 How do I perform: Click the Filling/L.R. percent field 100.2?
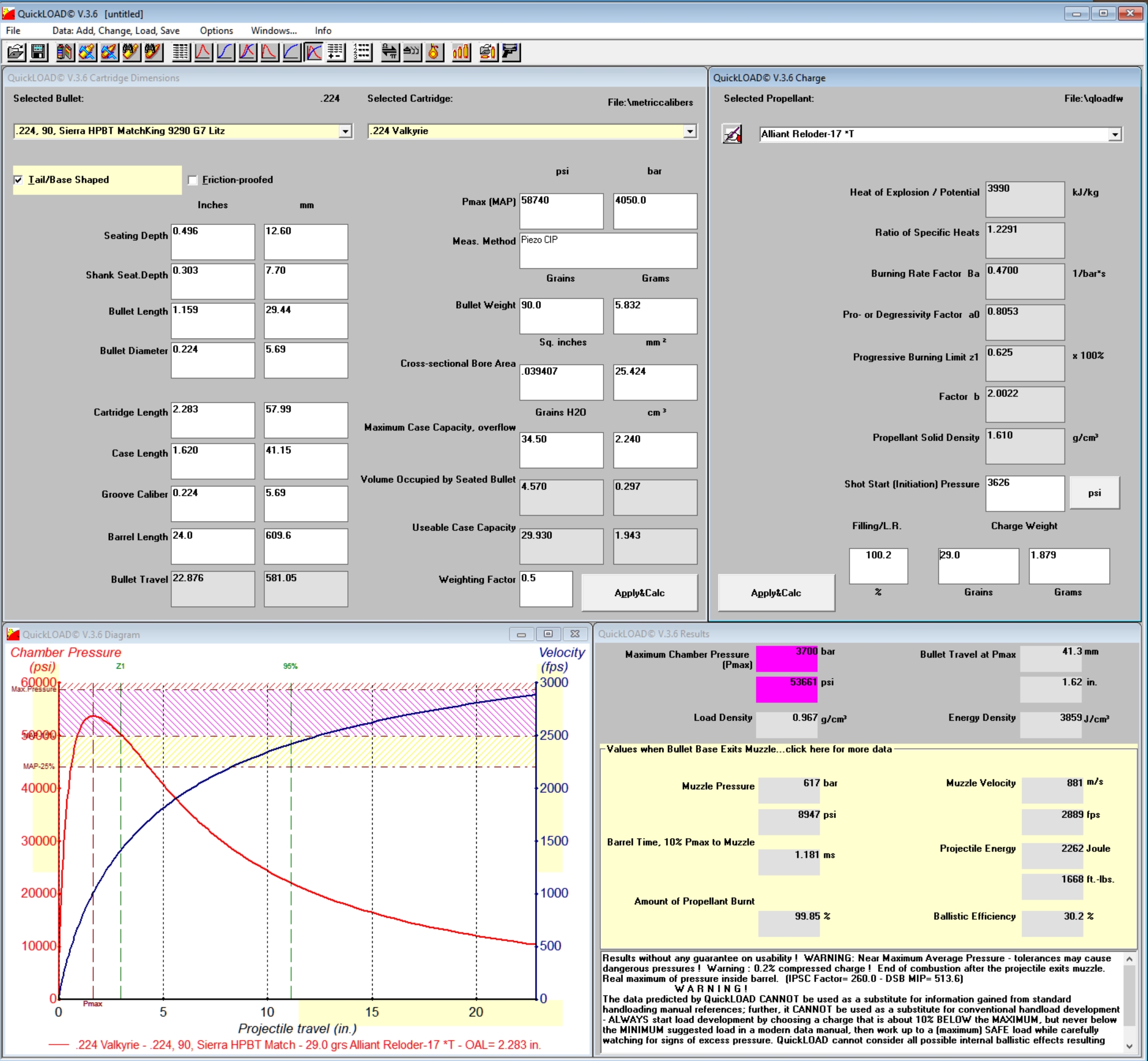coord(878,566)
